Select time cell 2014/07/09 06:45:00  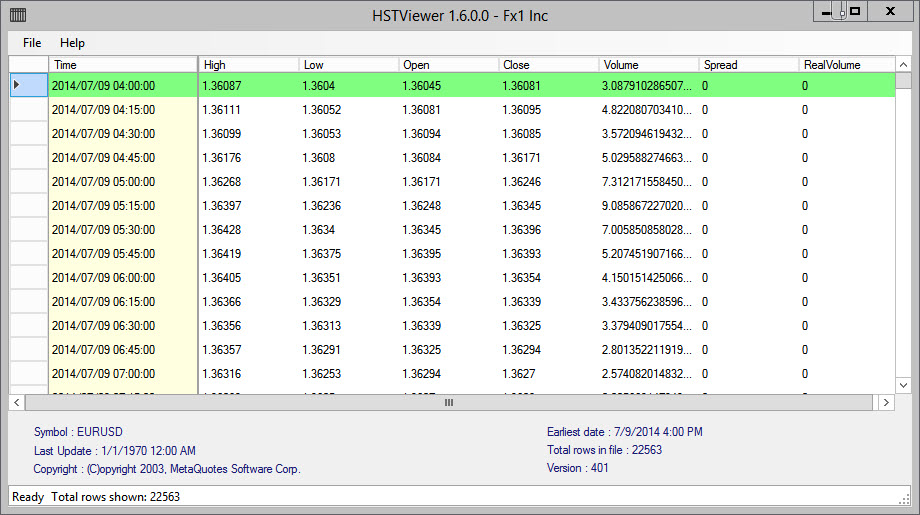(123, 350)
